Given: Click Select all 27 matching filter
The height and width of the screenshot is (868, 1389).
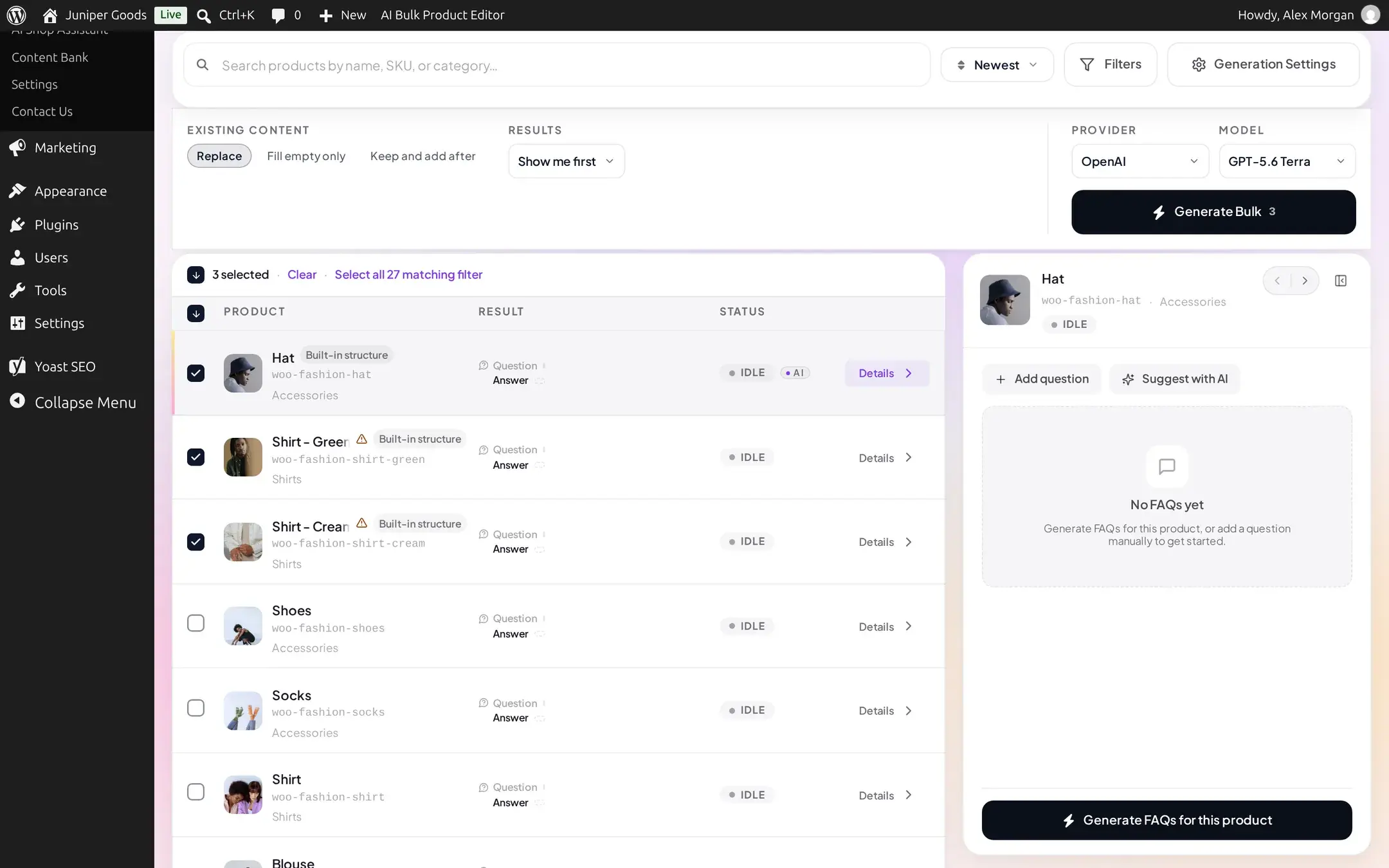Looking at the screenshot, I should pos(408,275).
